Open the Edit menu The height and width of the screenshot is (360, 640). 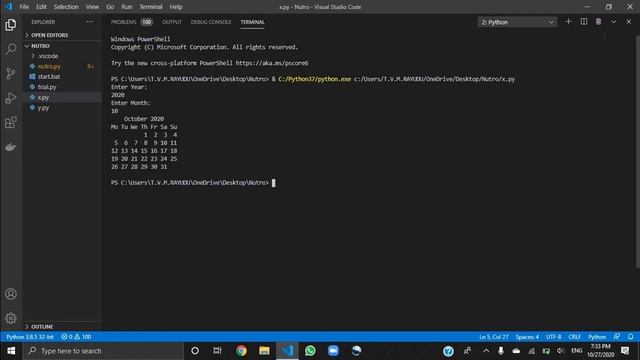[x=41, y=7]
